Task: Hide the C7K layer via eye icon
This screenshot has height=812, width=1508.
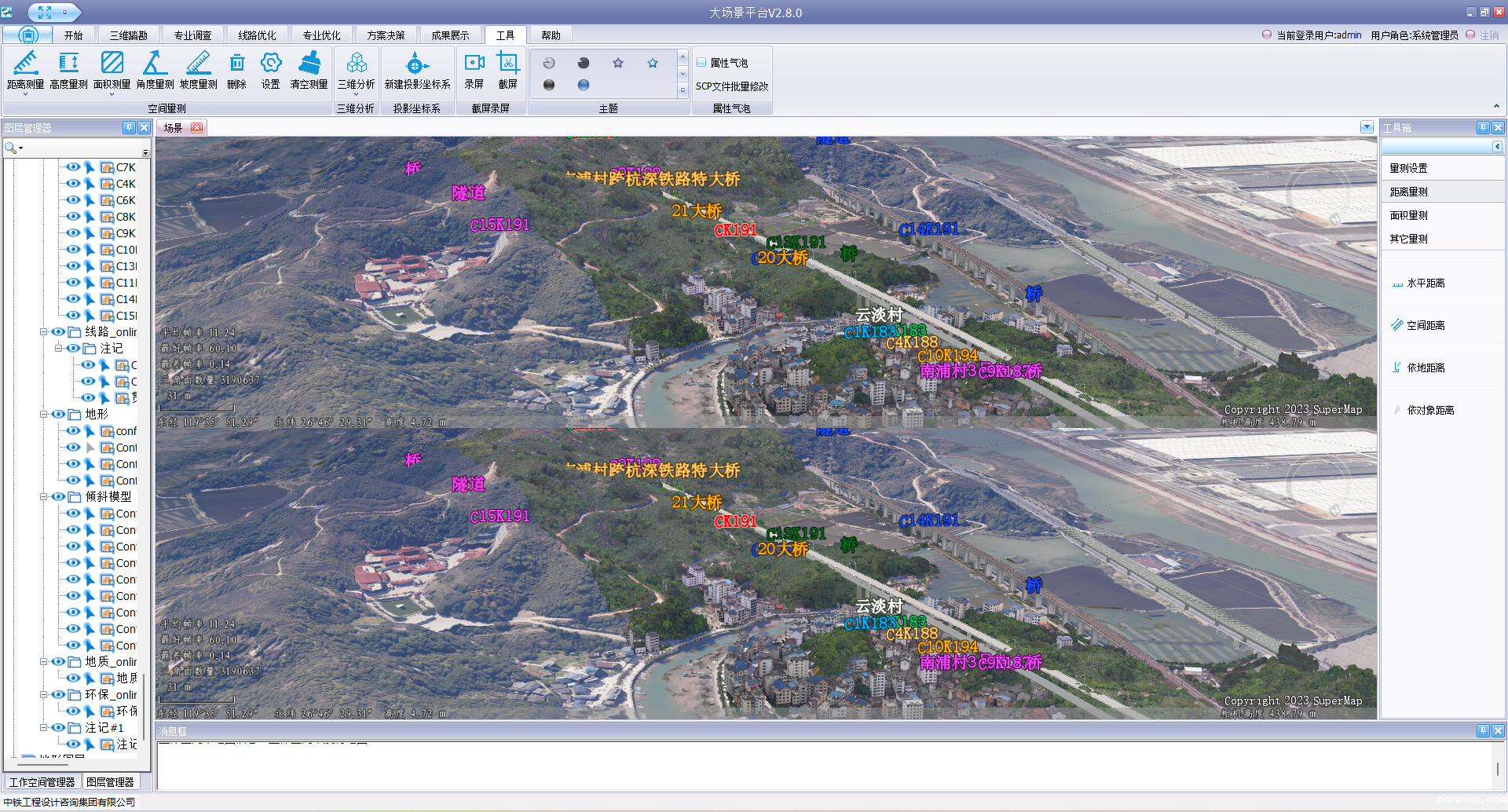Action: pos(73,167)
